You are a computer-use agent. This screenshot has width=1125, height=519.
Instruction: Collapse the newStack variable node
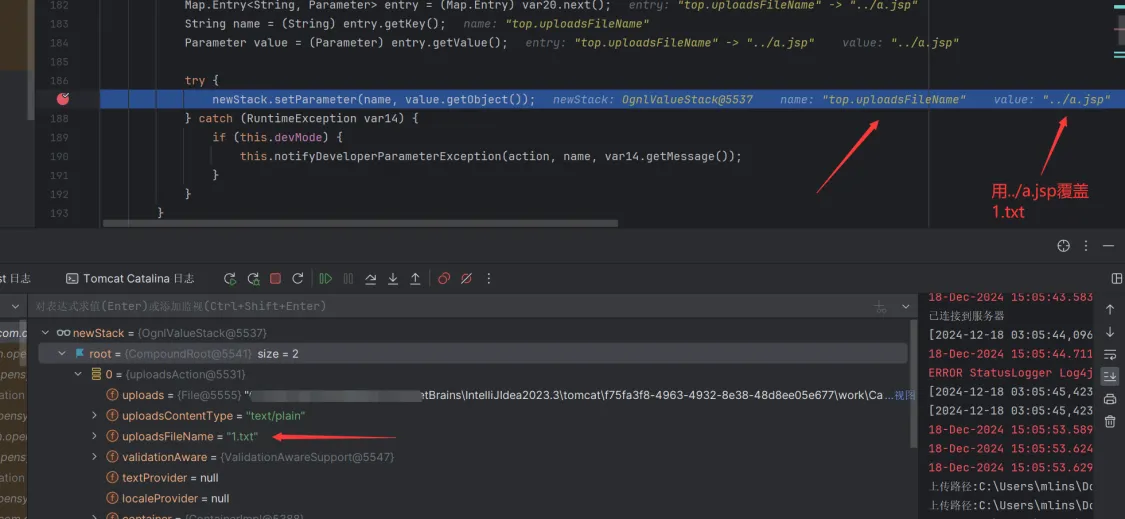point(45,333)
